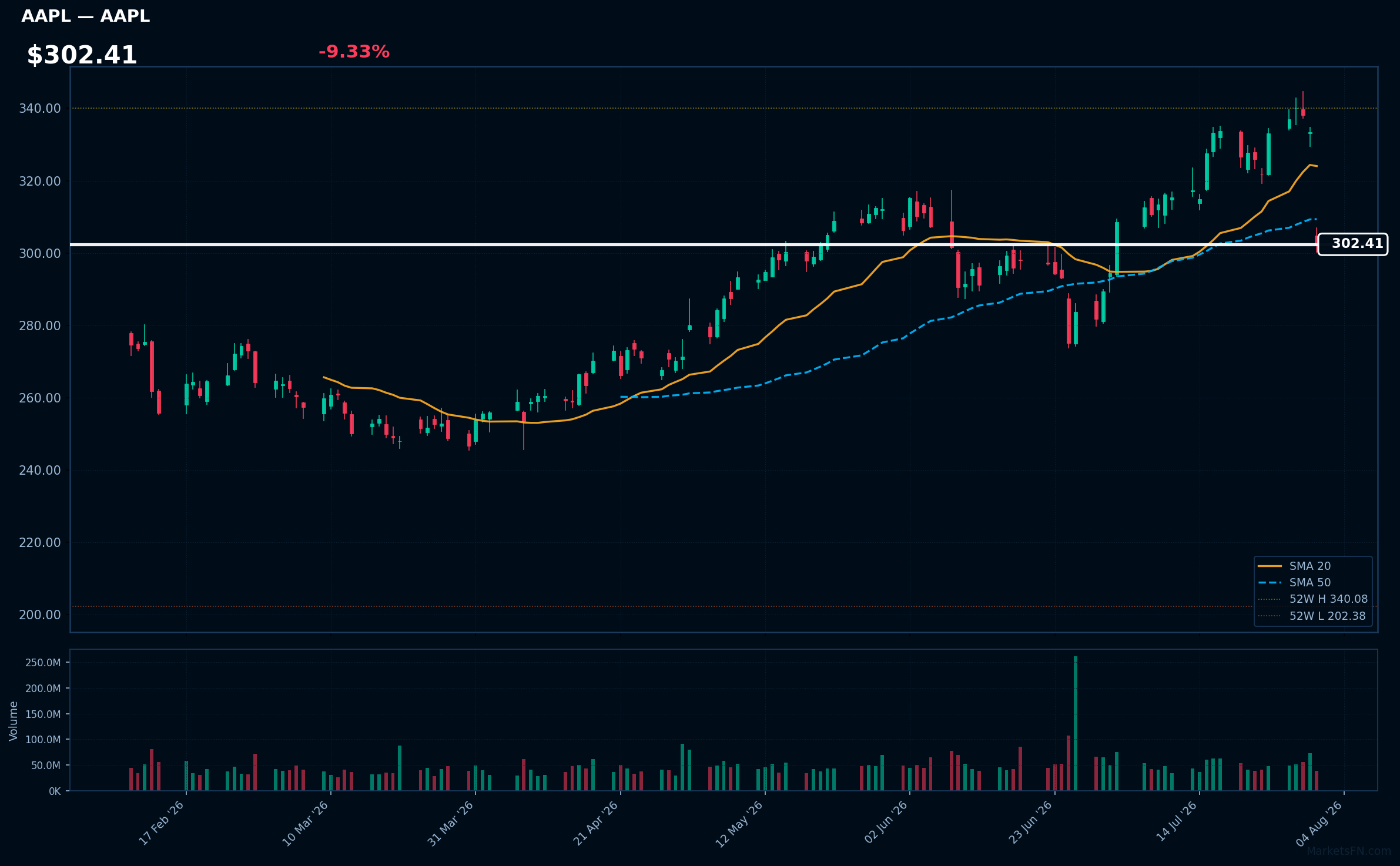Click the 280.00 price axis label

click(40, 326)
